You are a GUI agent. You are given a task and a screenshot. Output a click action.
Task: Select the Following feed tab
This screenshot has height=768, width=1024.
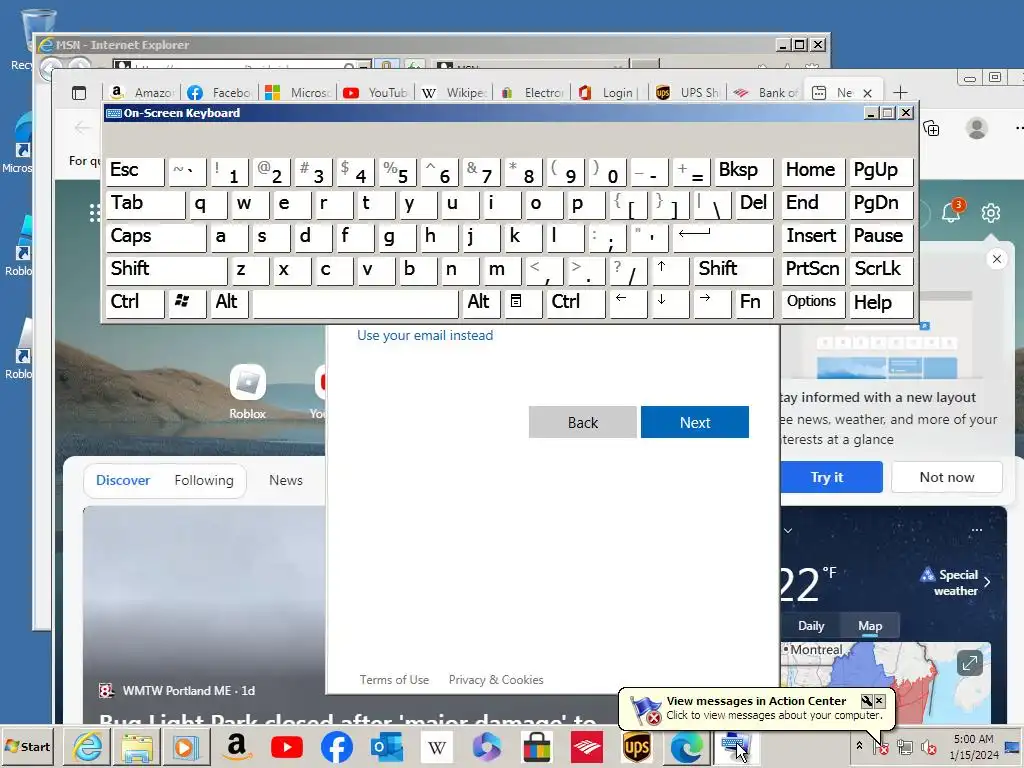(204, 480)
